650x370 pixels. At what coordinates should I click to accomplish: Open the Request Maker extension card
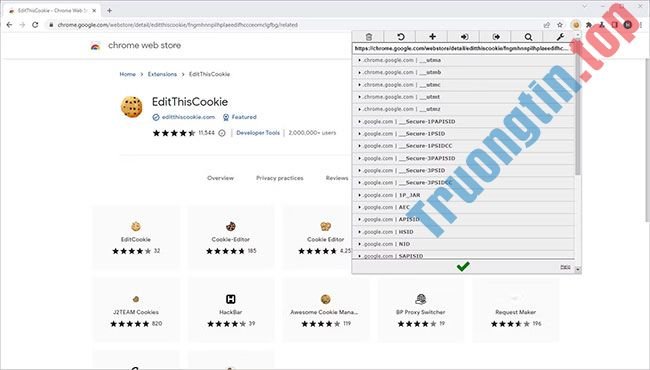coord(515,310)
